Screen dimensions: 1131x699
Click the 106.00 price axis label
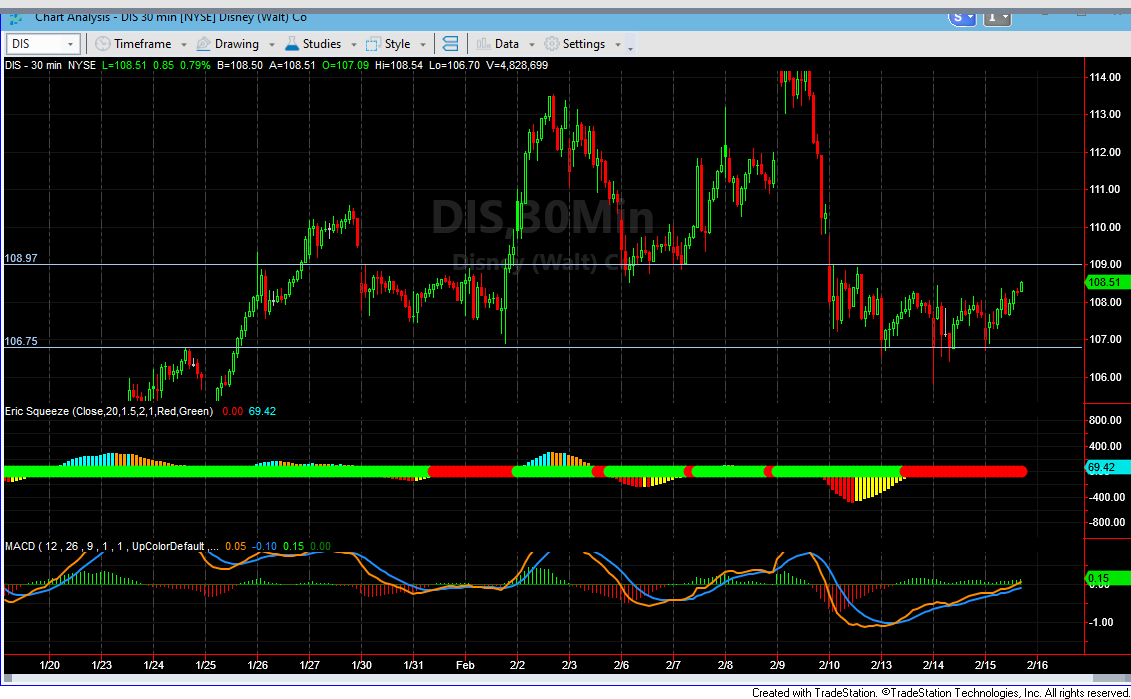coord(1105,377)
